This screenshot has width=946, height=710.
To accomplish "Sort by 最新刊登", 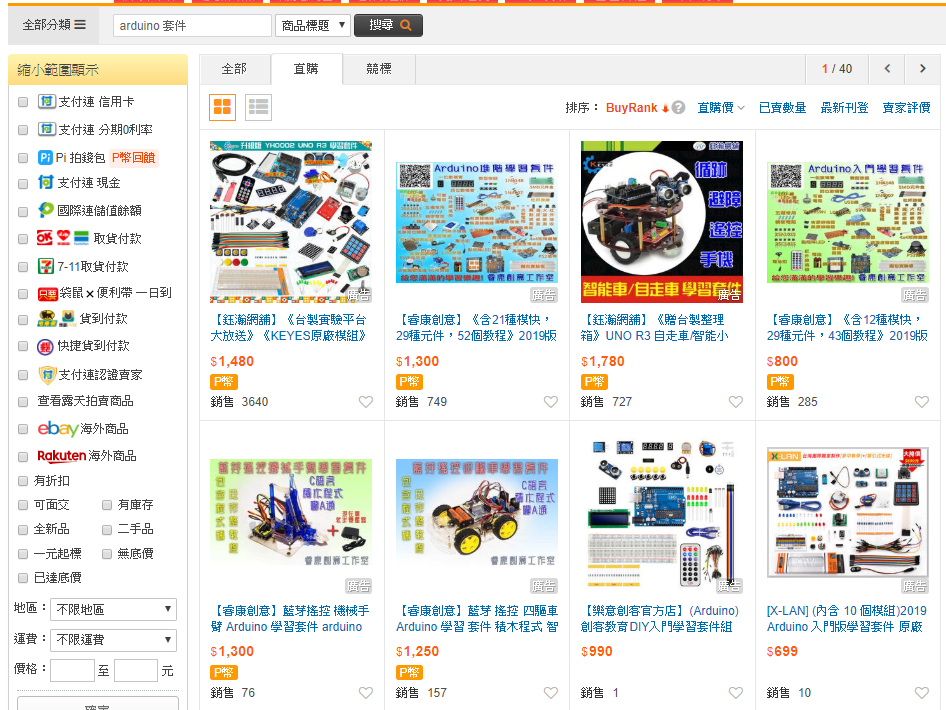I will [x=844, y=107].
